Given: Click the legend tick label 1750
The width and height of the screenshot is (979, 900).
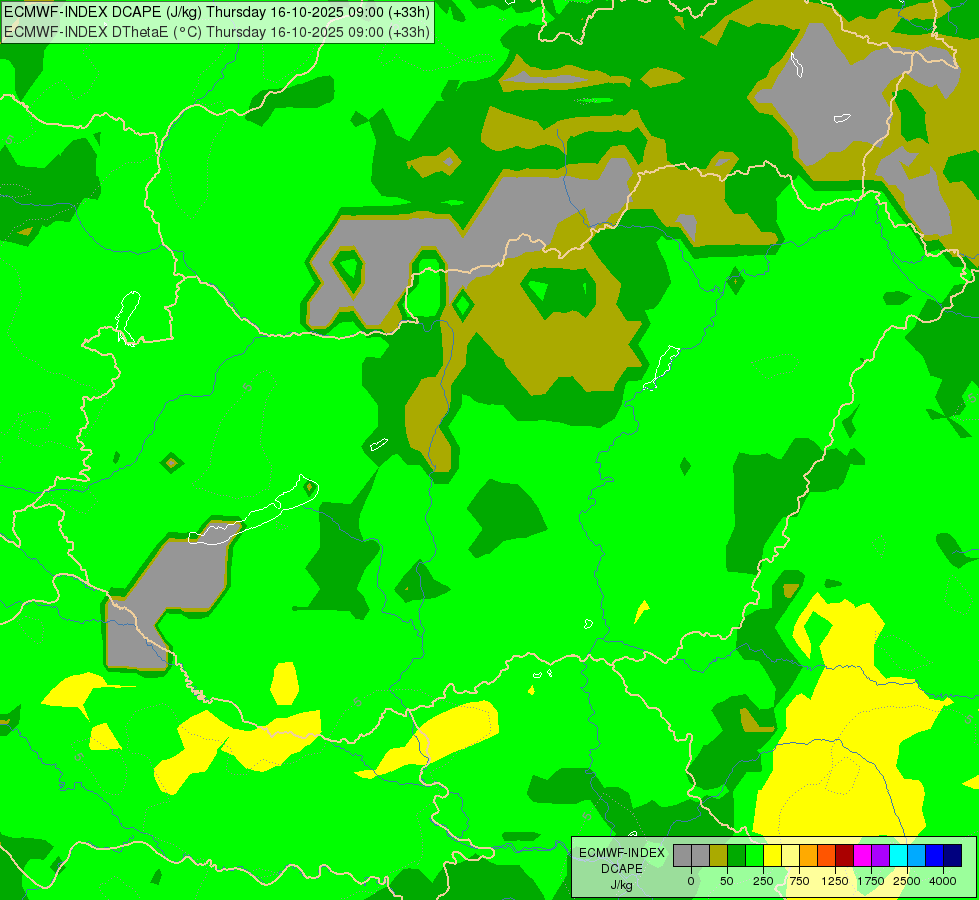Looking at the screenshot, I should tap(871, 881).
